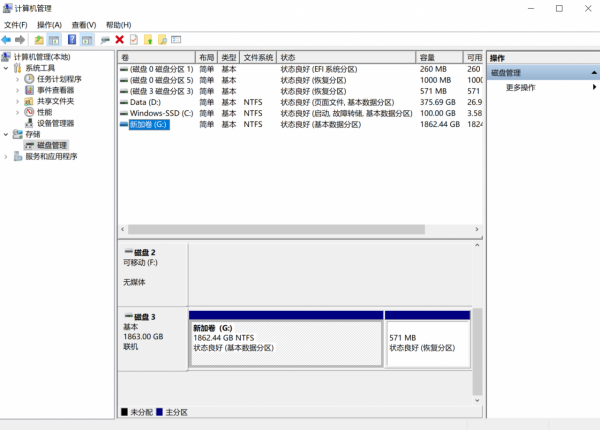Viewport: 600px width, 430px height.
Task: Select the Data (D:) volume row
Action: click(x=300, y=103)
